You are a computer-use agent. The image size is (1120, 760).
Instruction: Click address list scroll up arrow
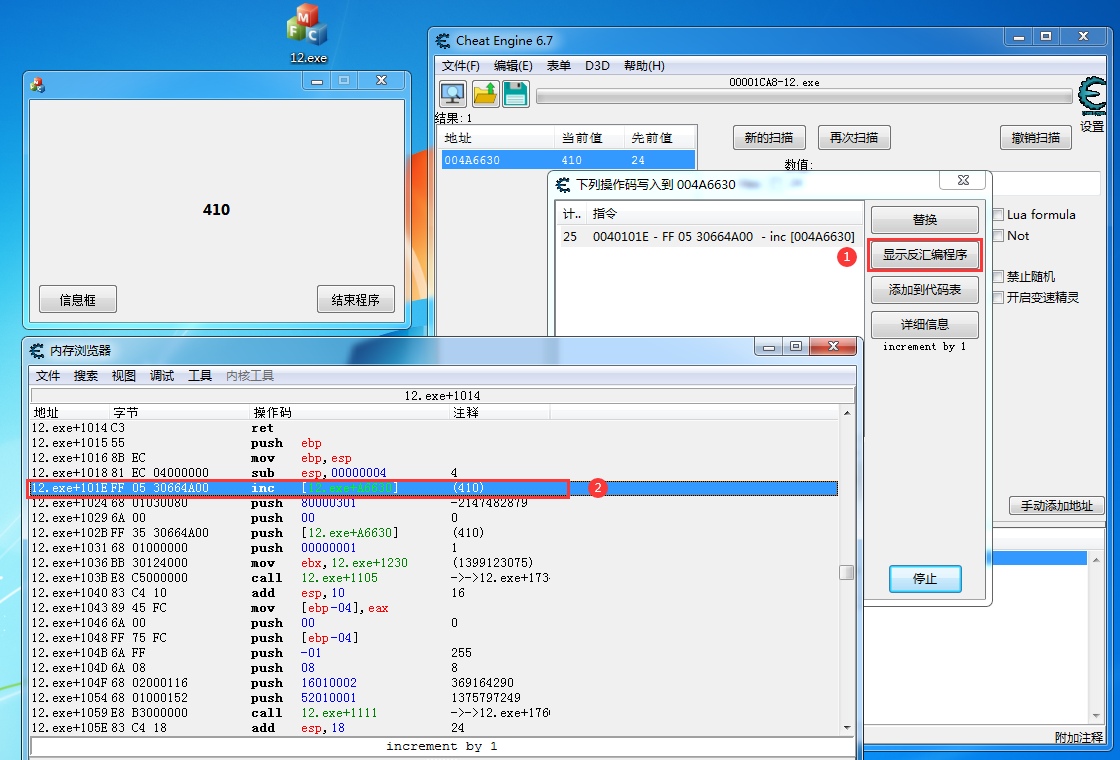pos(1096,560)
